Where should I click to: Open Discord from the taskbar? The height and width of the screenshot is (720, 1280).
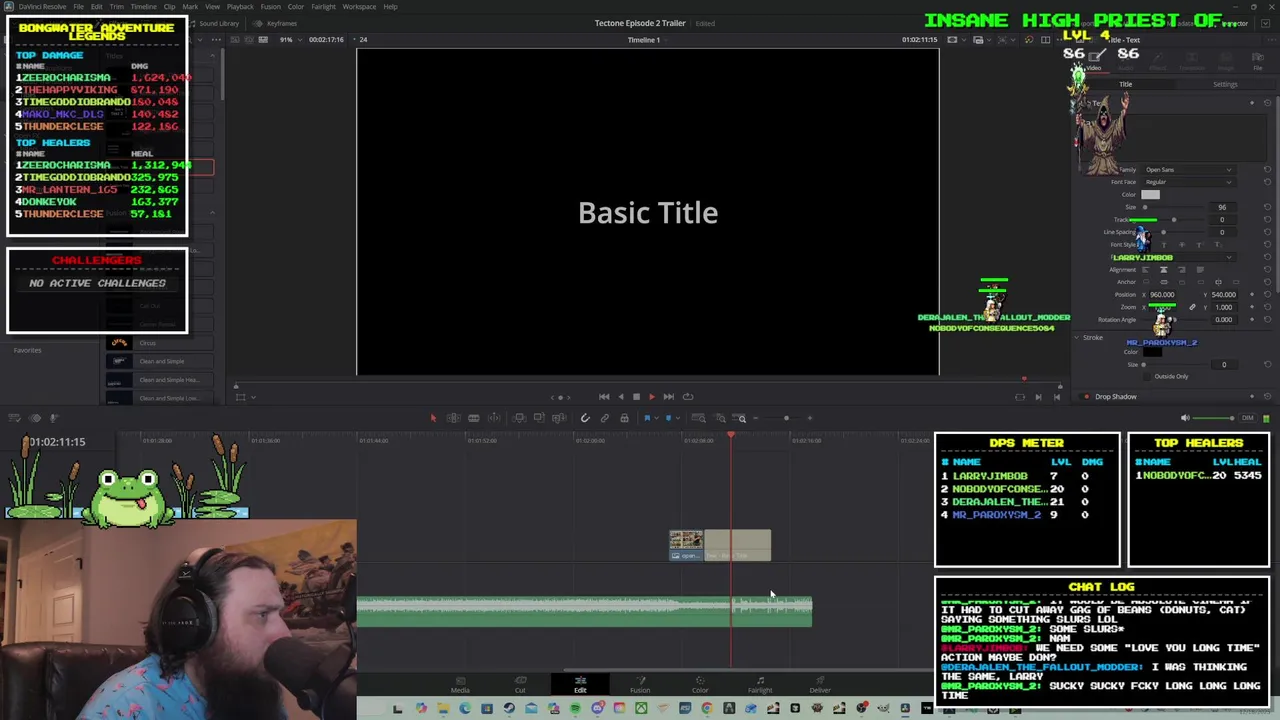coord(597,709)
